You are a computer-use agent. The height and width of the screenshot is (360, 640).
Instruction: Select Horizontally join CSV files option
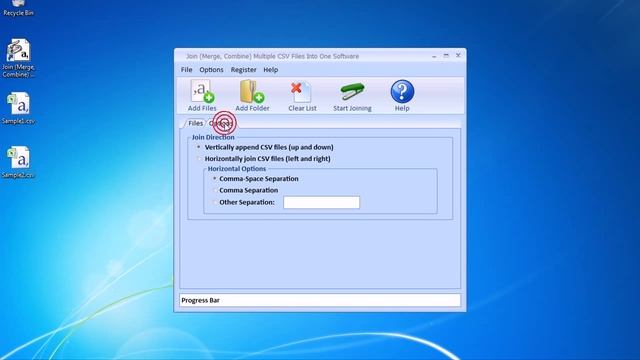coord(199,158)
